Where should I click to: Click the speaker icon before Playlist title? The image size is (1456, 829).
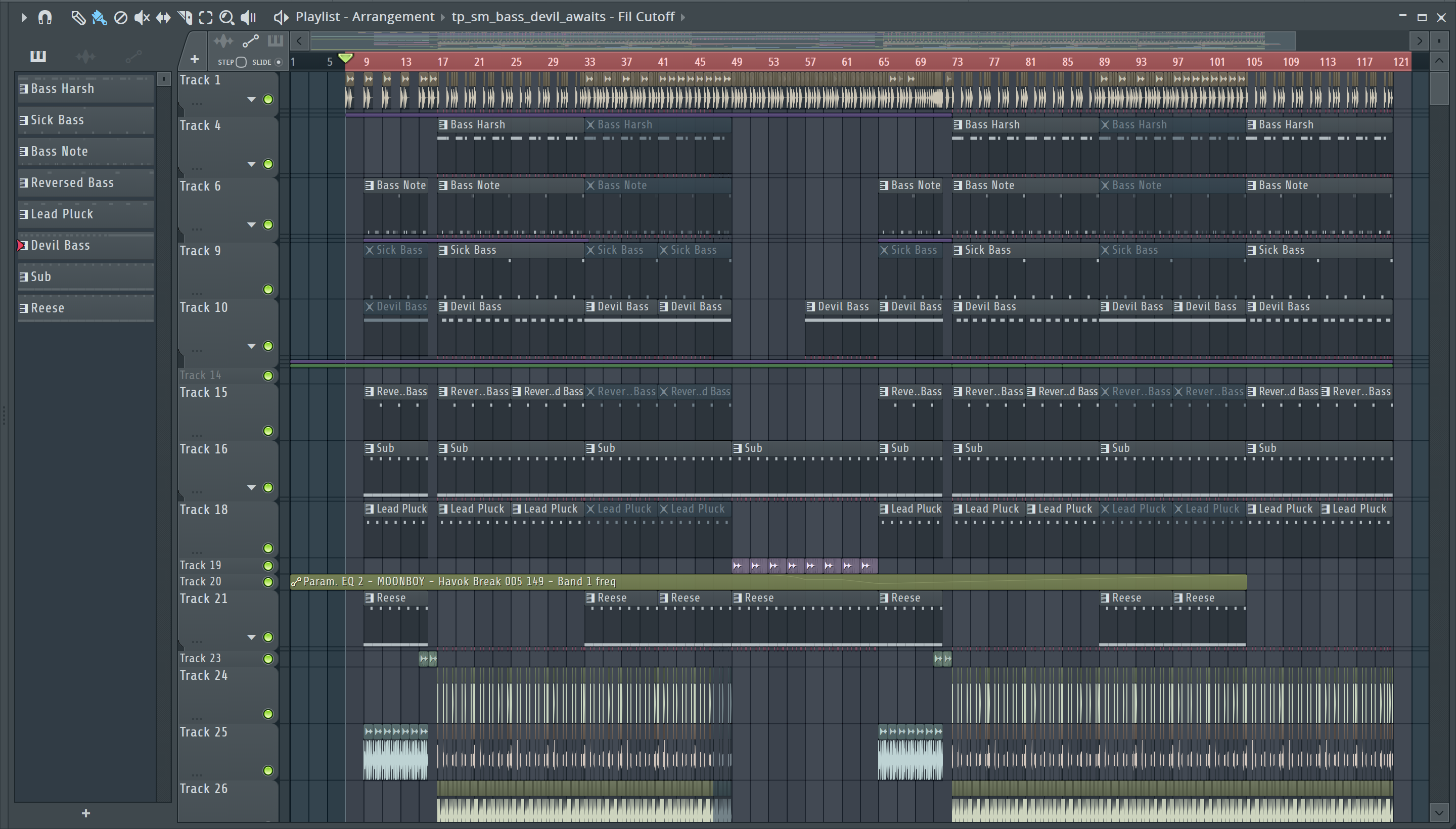click(x=281, y=18)
